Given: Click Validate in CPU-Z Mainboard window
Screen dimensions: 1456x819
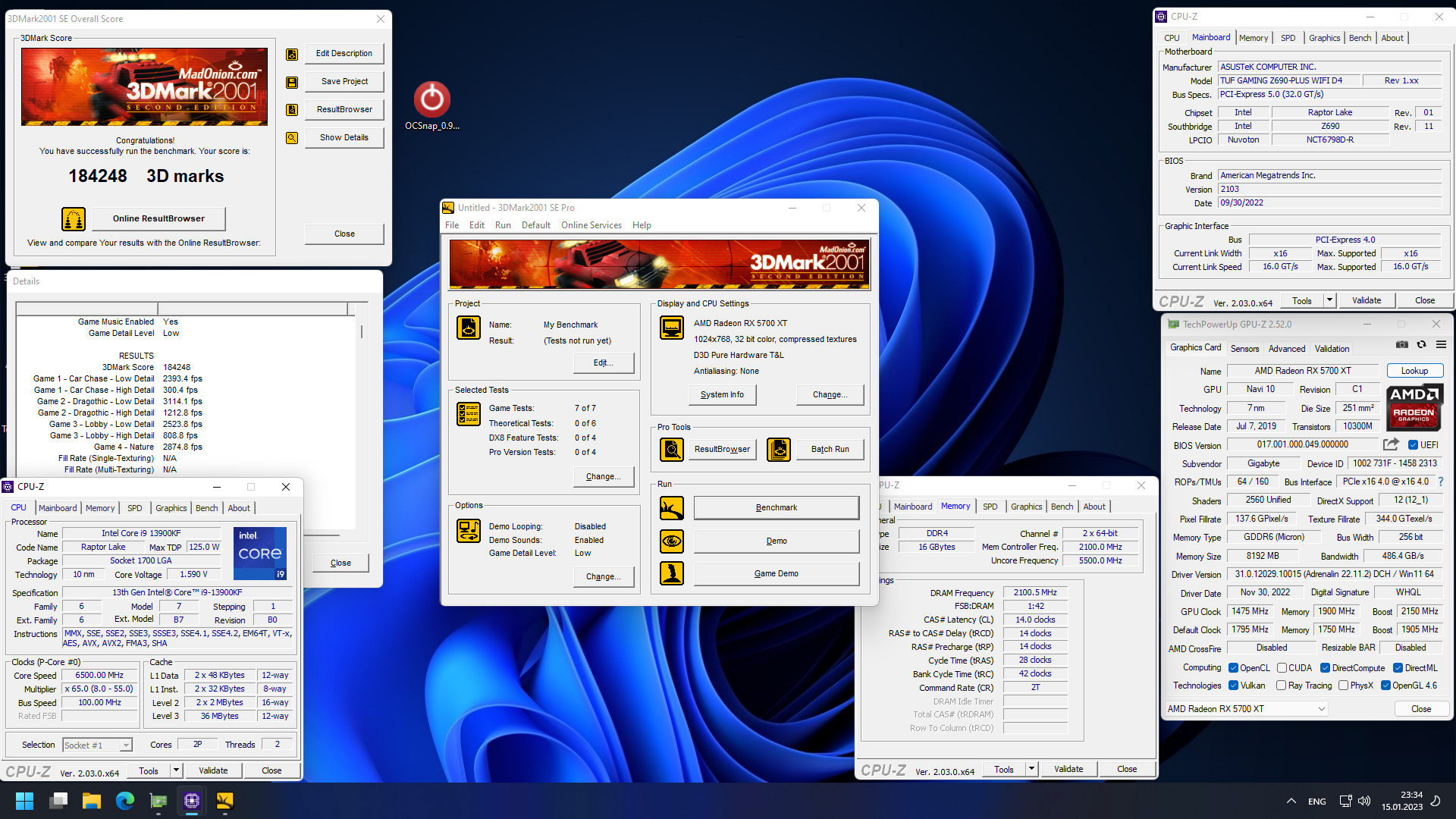Looking at the screenshot, I should coord(1367,300).
